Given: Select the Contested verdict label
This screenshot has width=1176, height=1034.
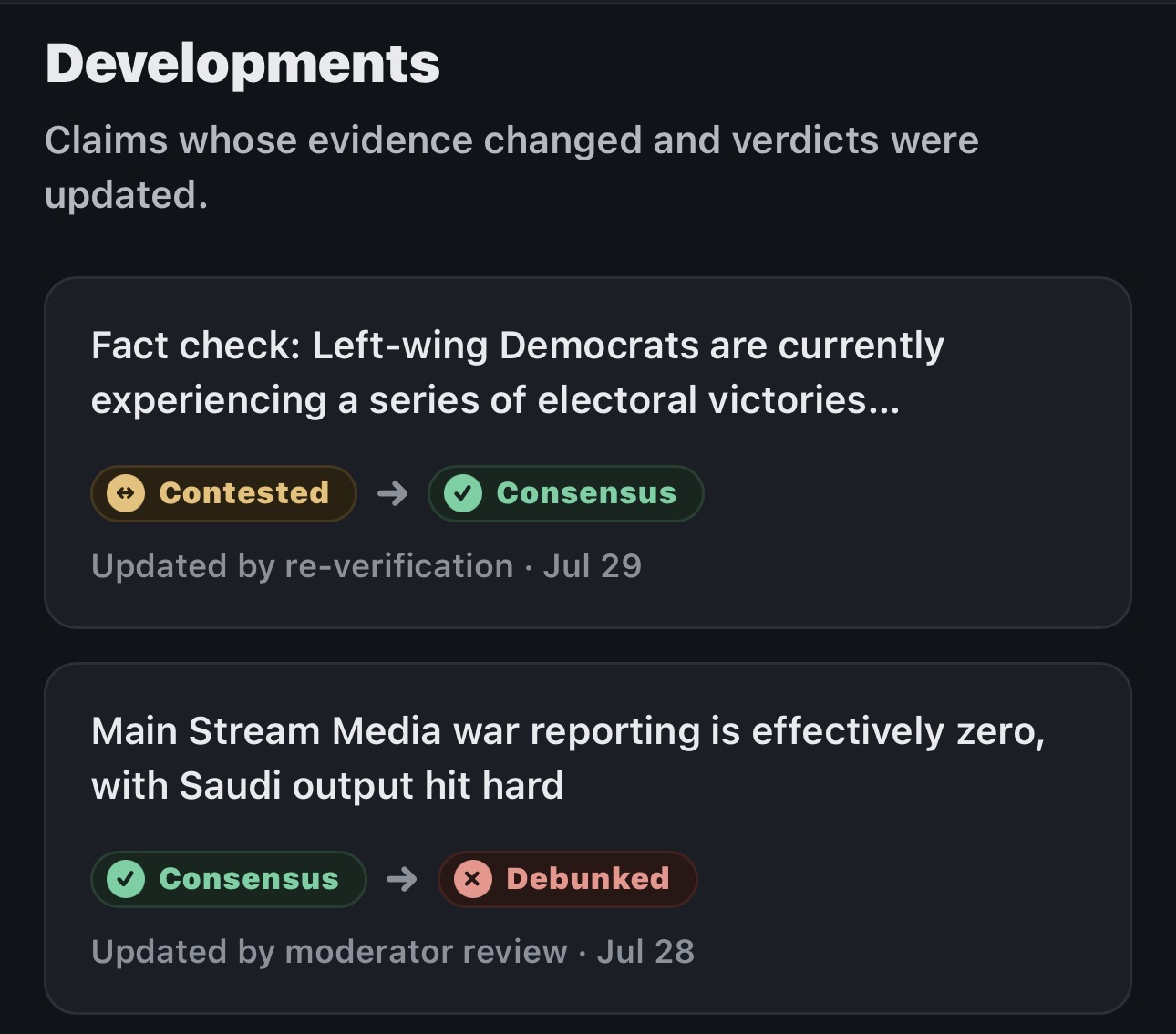Looking at the screenshot, I should click(244, 493).
